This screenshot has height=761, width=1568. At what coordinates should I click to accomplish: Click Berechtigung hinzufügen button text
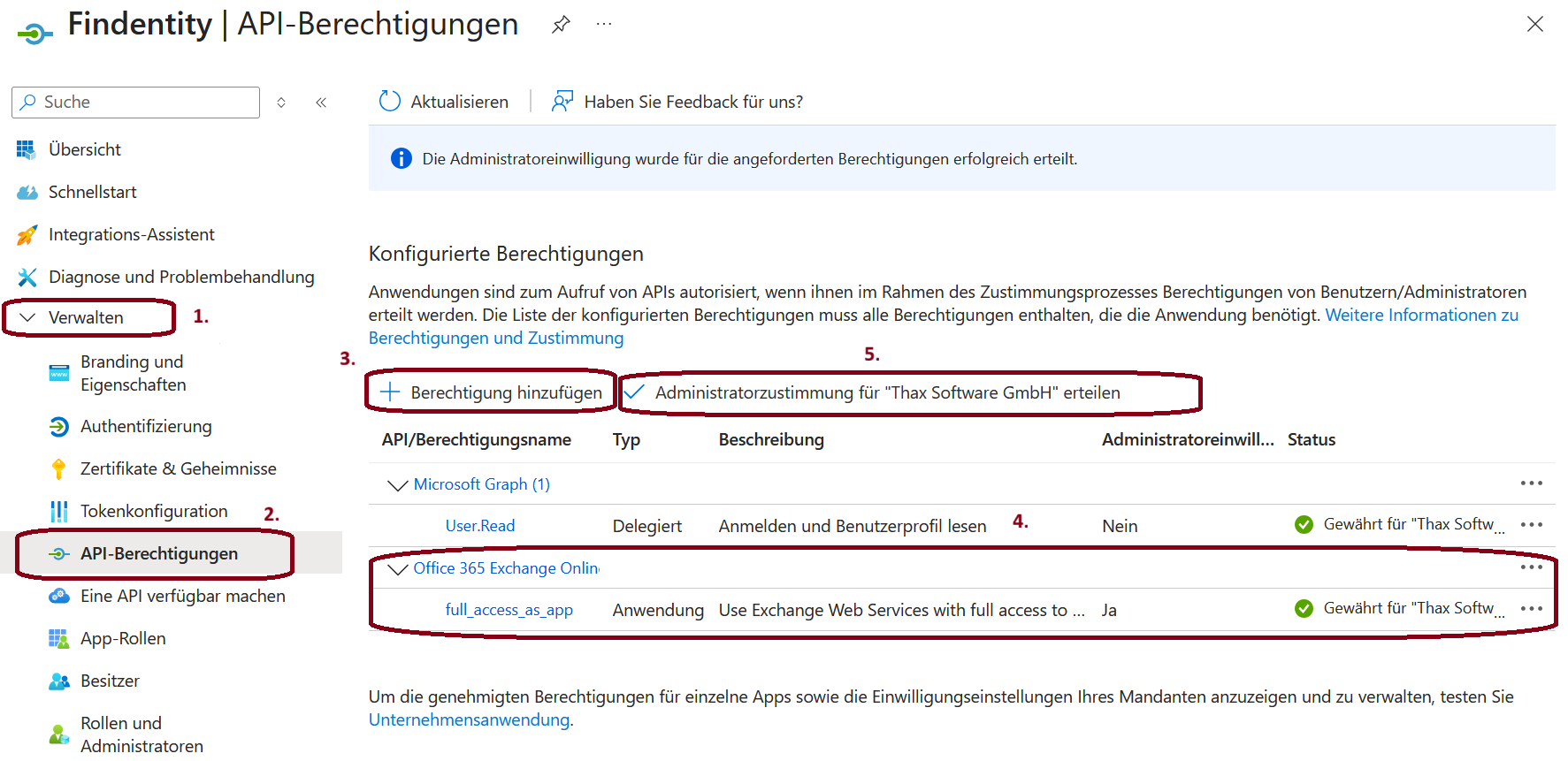[506, 392]
